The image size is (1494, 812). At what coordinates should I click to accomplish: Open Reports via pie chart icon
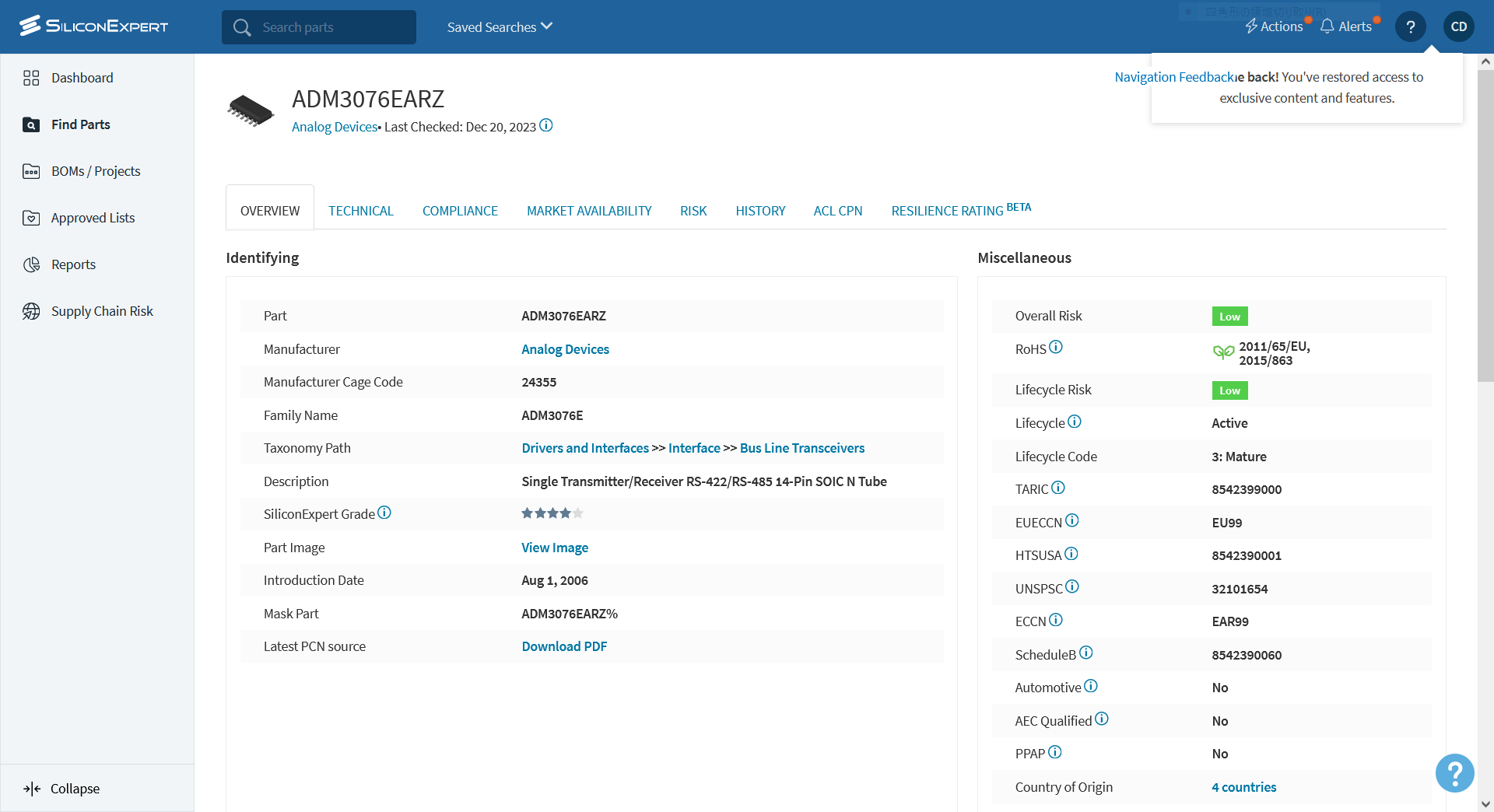coord(31,264)
